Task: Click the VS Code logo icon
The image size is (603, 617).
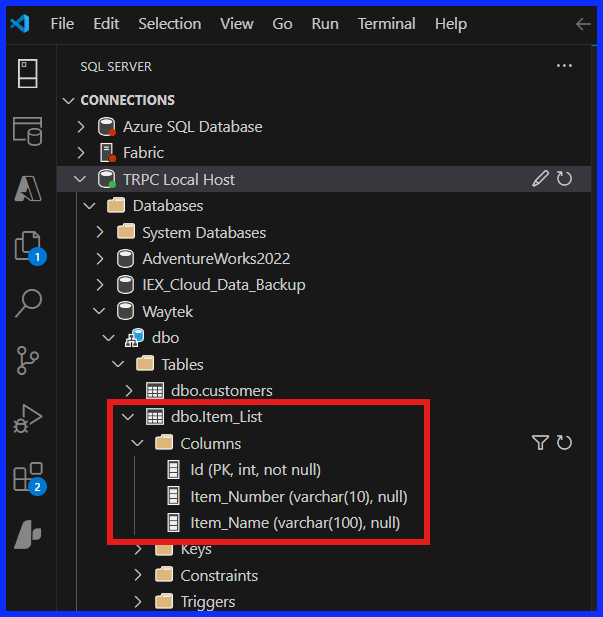Action: 20,24
